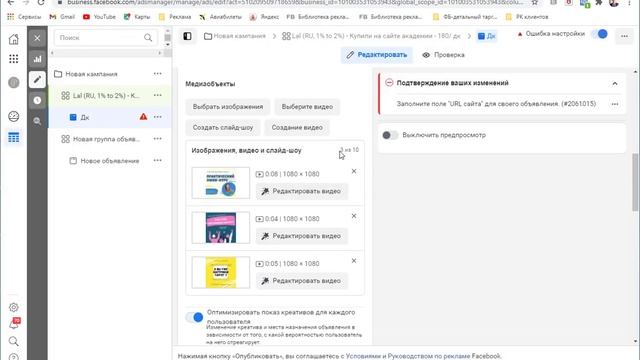Viewport: 640px width, 360px height.
Task: Open the yellow 0:05 video thumbnail
Action: pos(221,272)
